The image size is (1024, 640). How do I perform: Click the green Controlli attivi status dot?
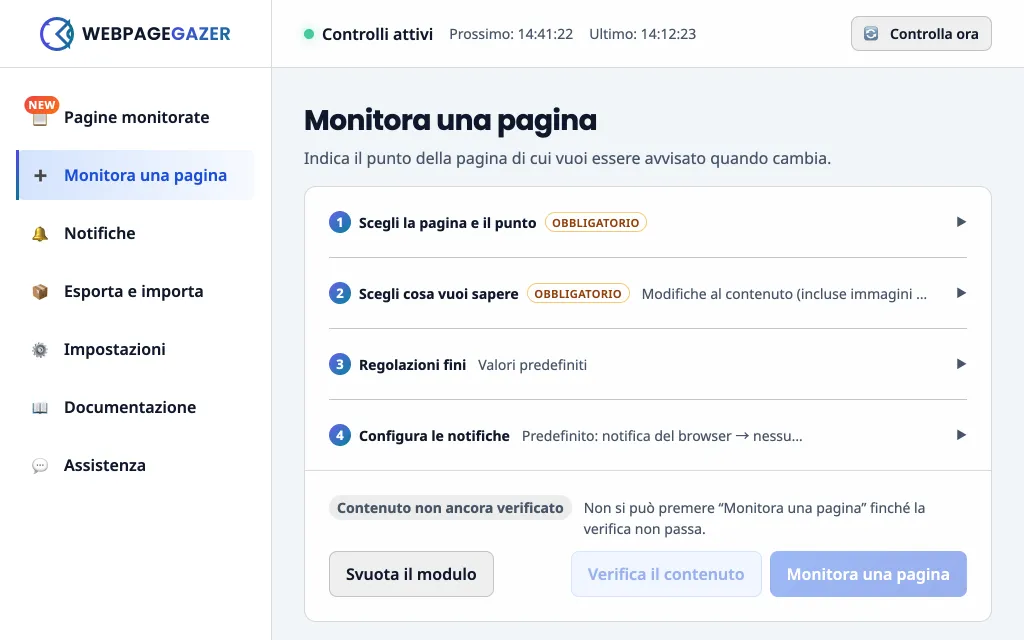tap(309, 34)
